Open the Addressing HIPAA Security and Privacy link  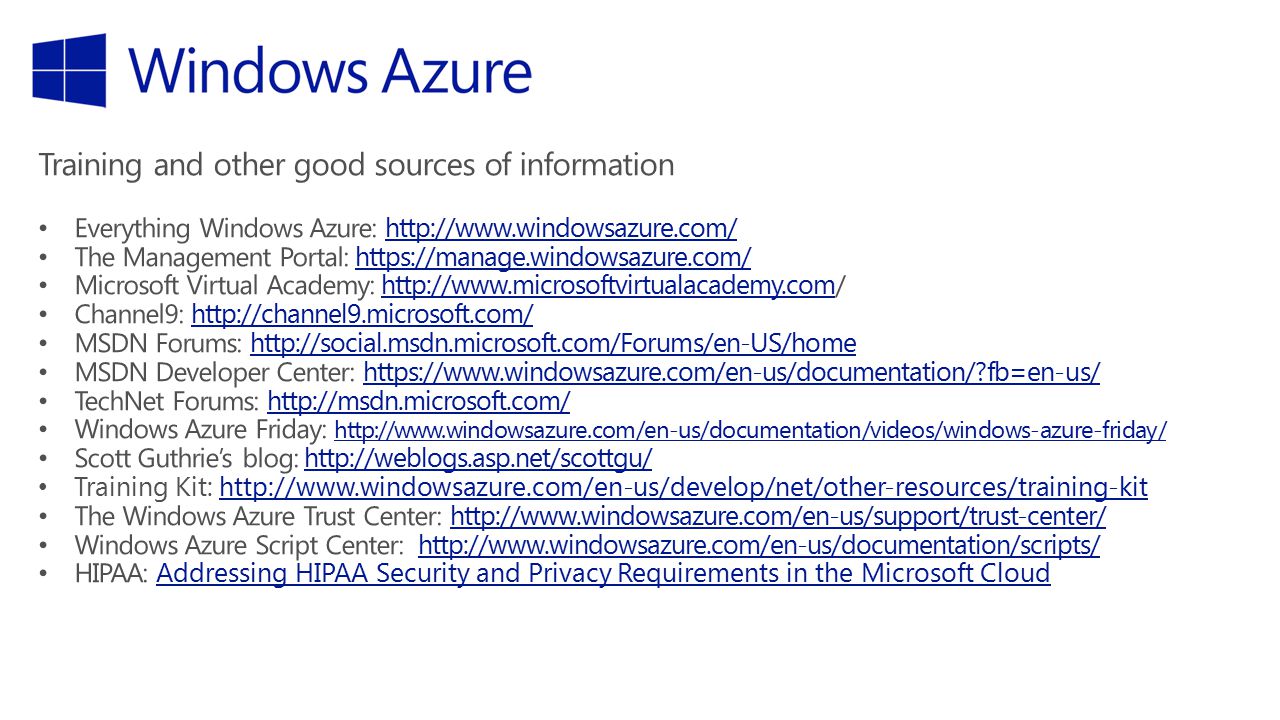[603, 574]
